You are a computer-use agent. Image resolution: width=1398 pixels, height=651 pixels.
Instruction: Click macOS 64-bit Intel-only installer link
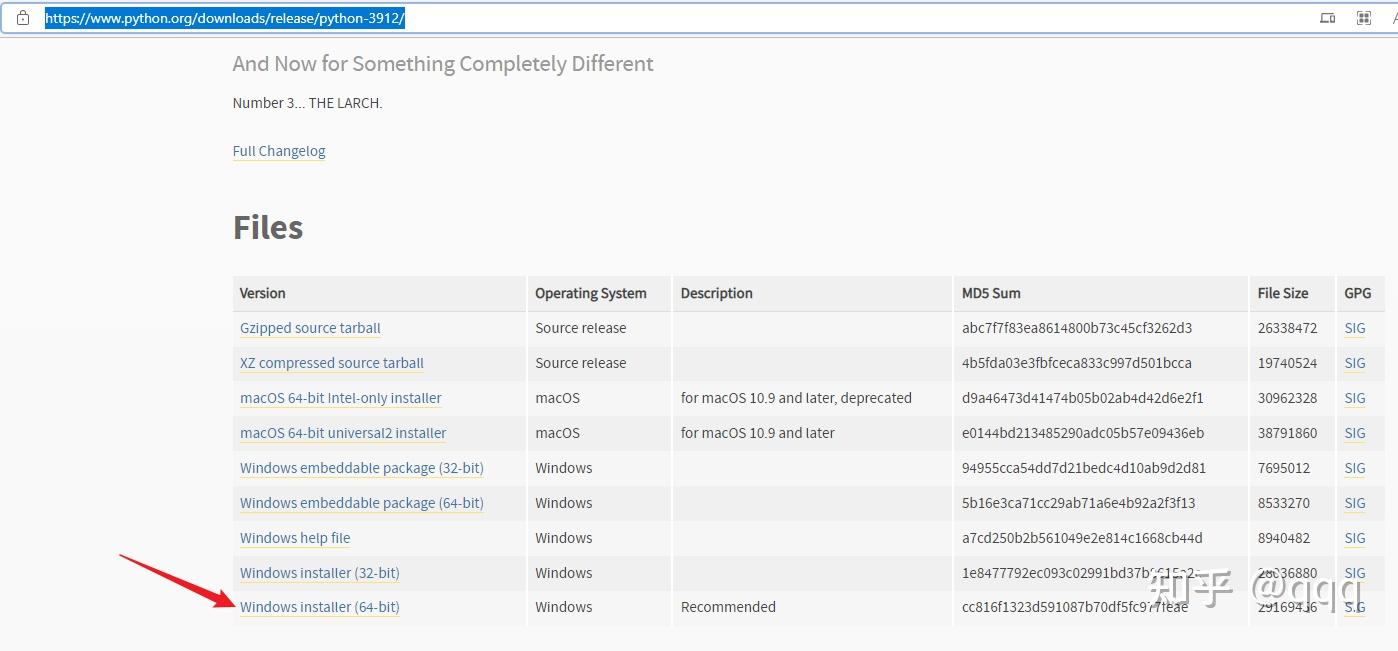coord(341,398)
